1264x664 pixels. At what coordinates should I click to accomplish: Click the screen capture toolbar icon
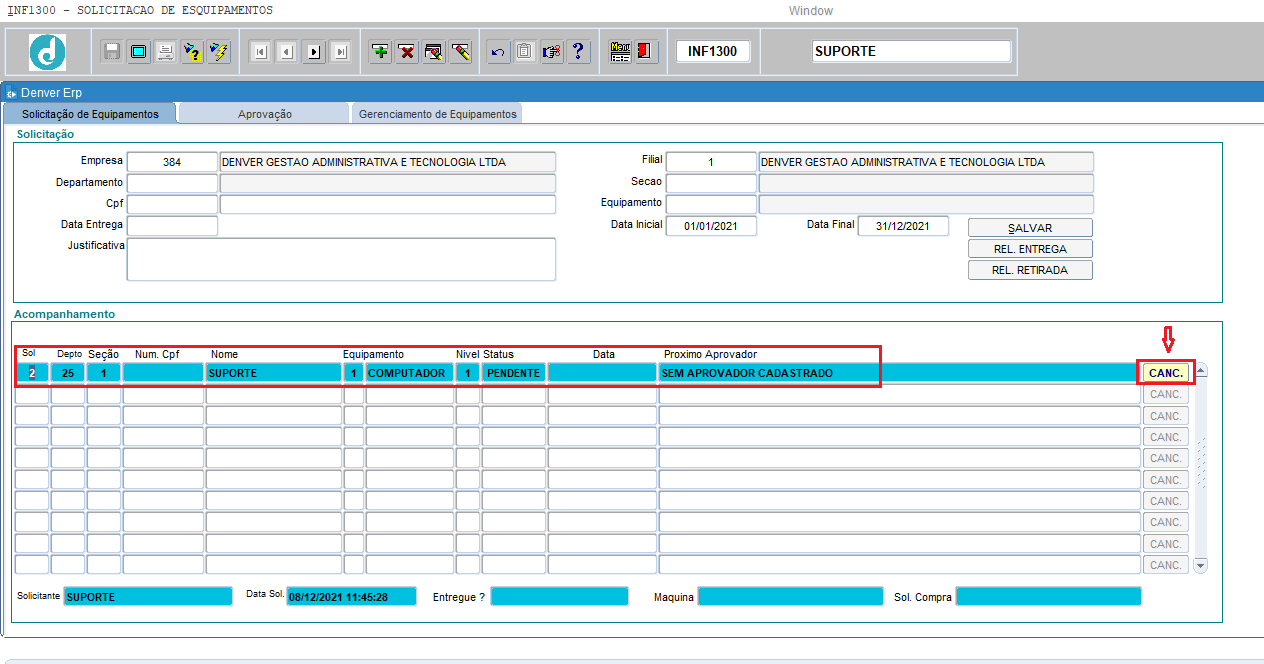coord(139,51)
